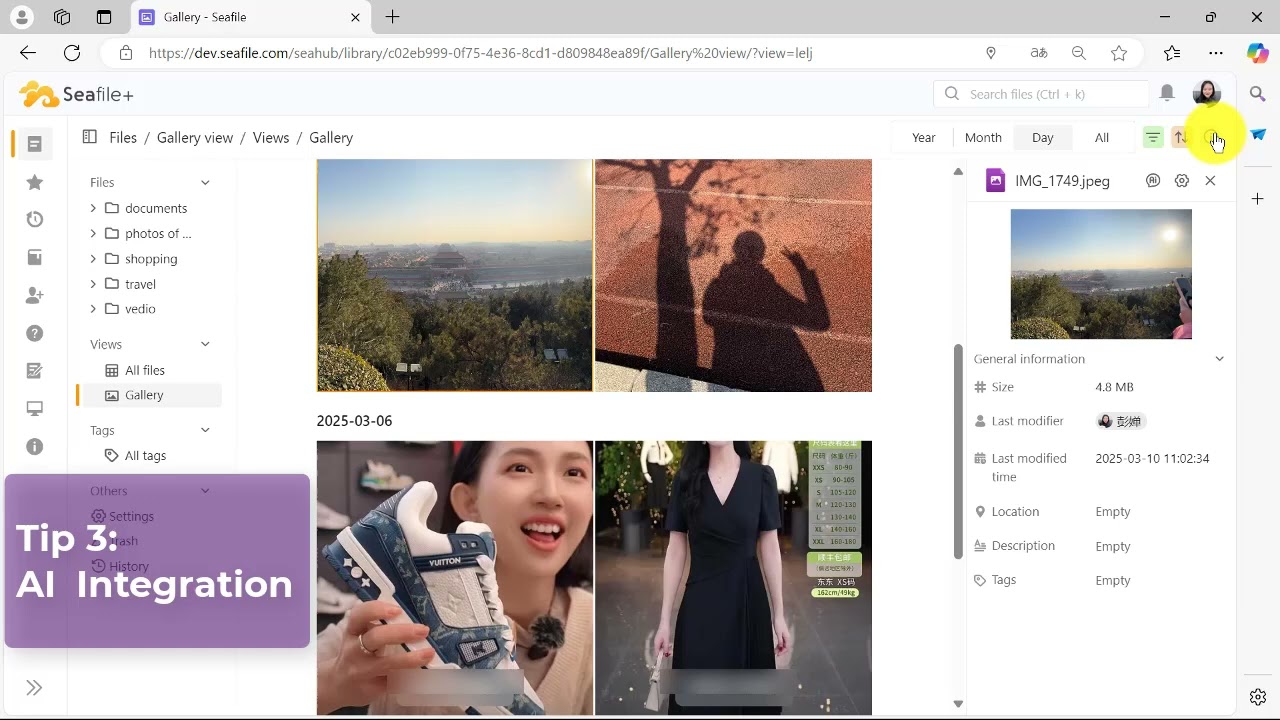This screenshot has height=720, width=1280.
Task: Expand the photos of ... folder
Action: [93, 233]
